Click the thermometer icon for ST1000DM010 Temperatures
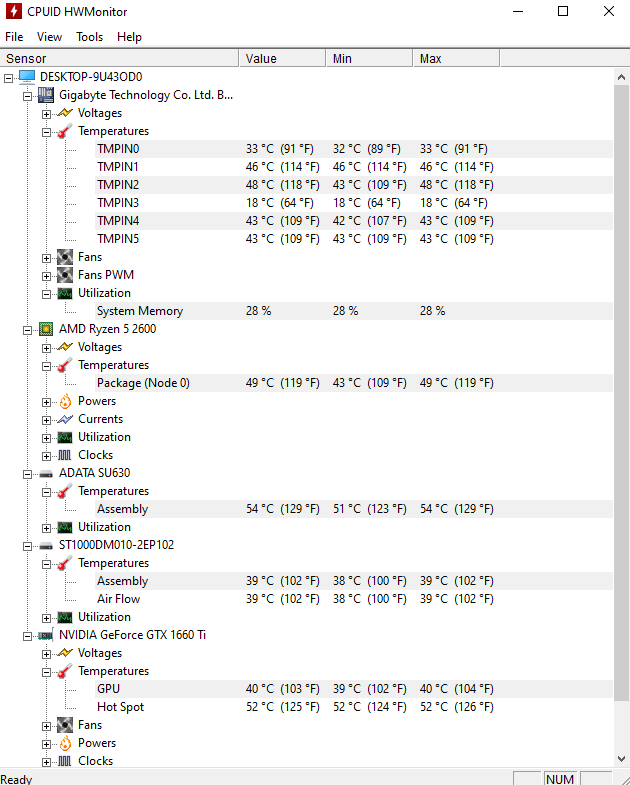The height and width of the screenshot is (785, 630). click(65, 563)
